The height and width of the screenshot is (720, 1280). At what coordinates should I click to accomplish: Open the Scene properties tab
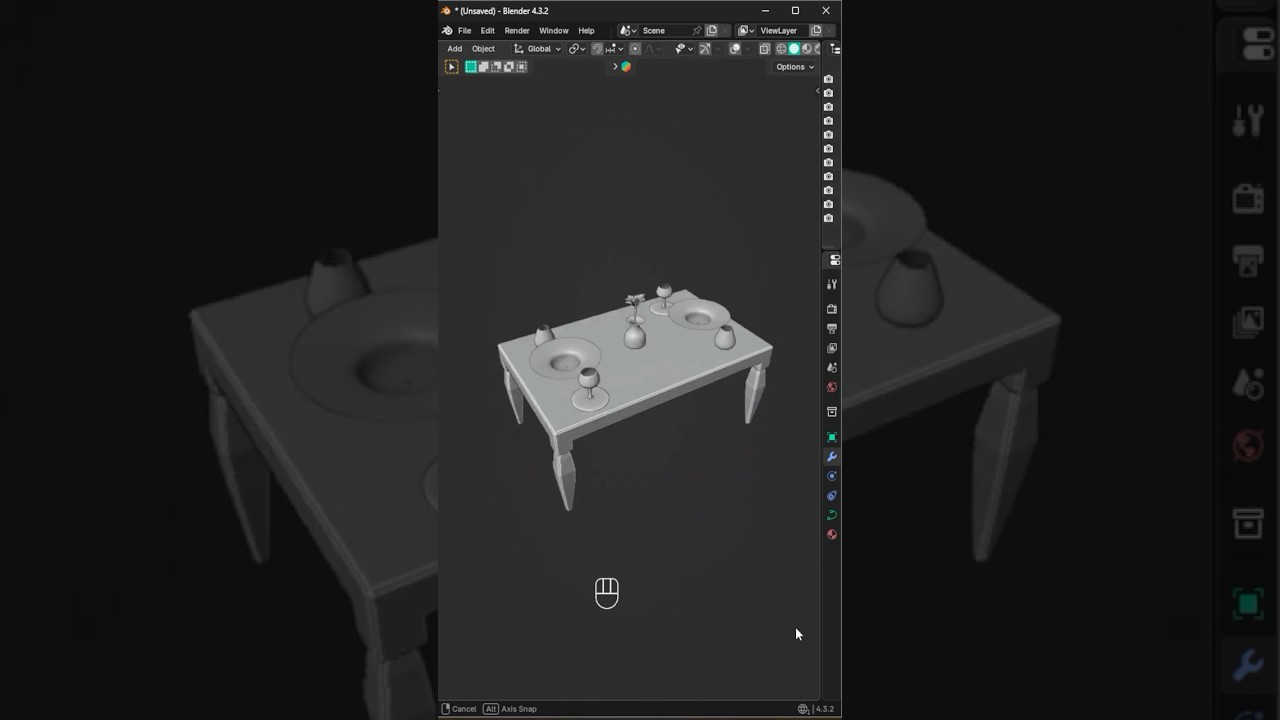click(x=831, y=368)
